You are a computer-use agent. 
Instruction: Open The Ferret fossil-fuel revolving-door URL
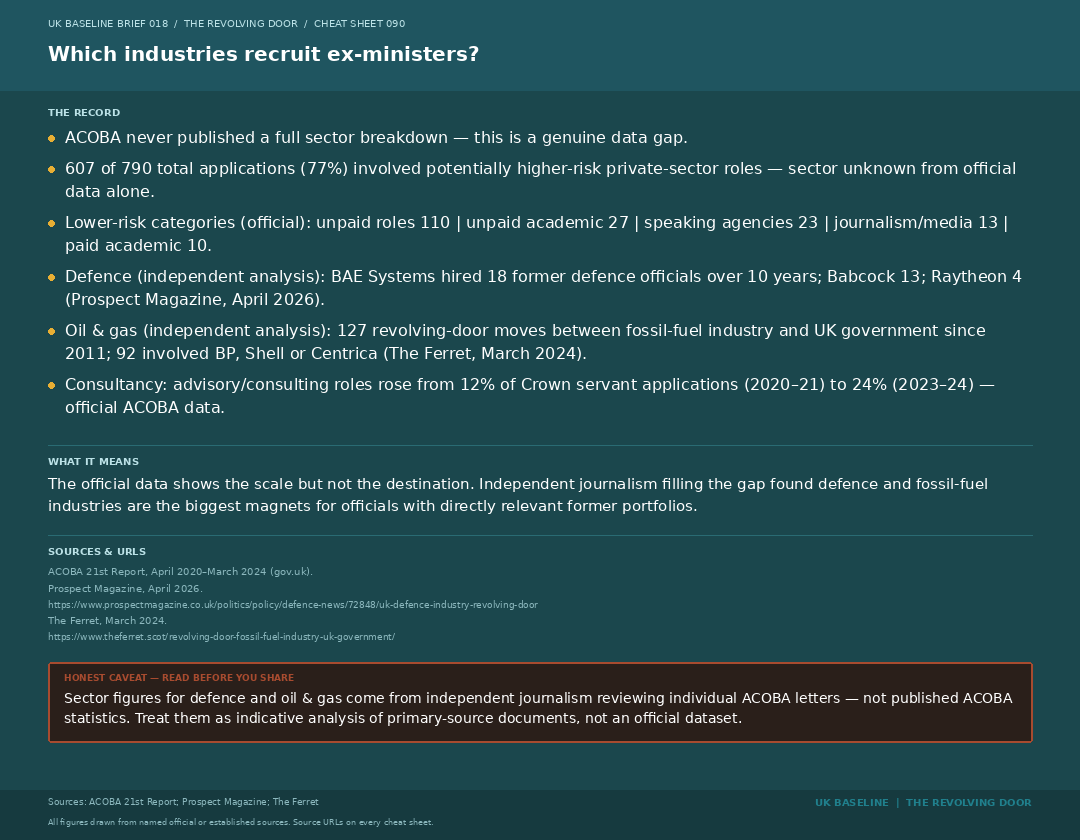coord(221,637)
